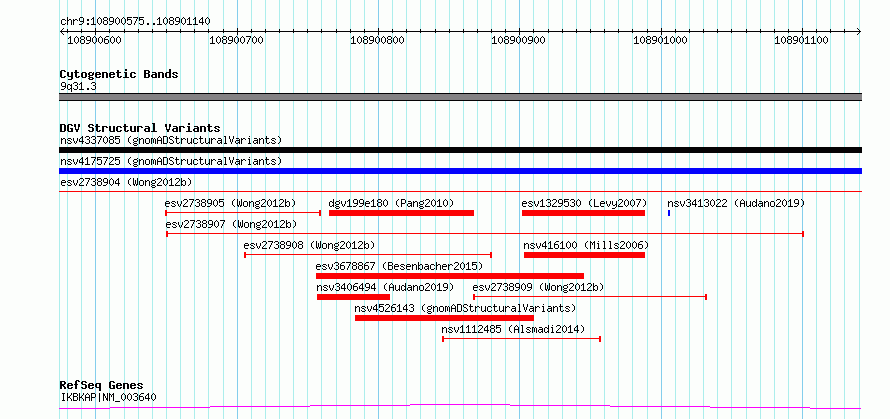
Task: Click the nsv4337085 (gnomADStructuralVariants) label
Action: click(x=171, y=140)
